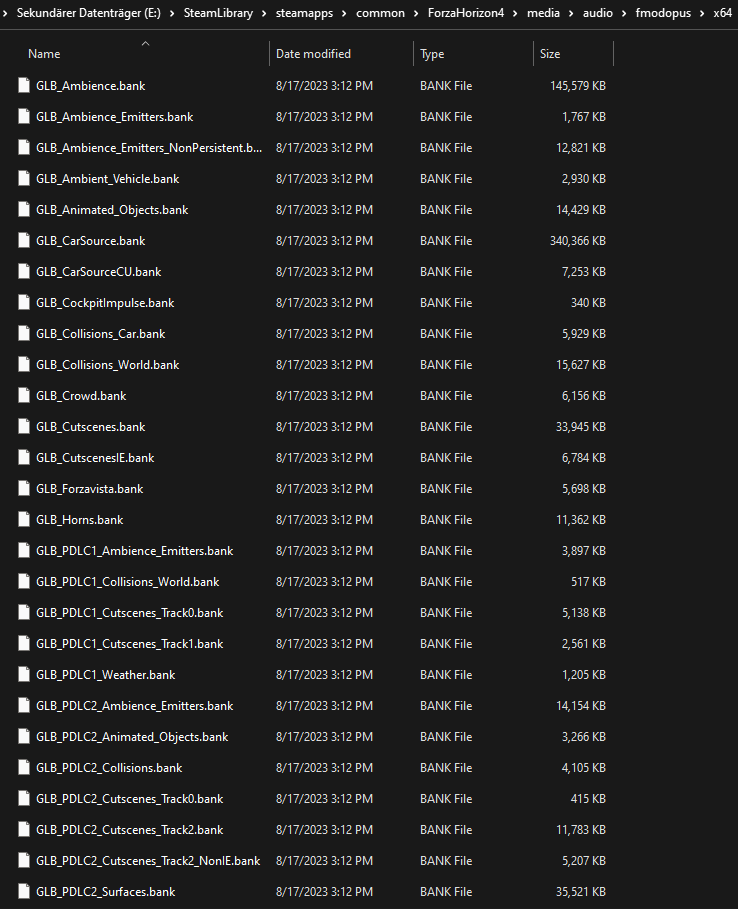Go to the media folder breadcrumb
The width and height of the screenshot is (738, 909).
543,13
